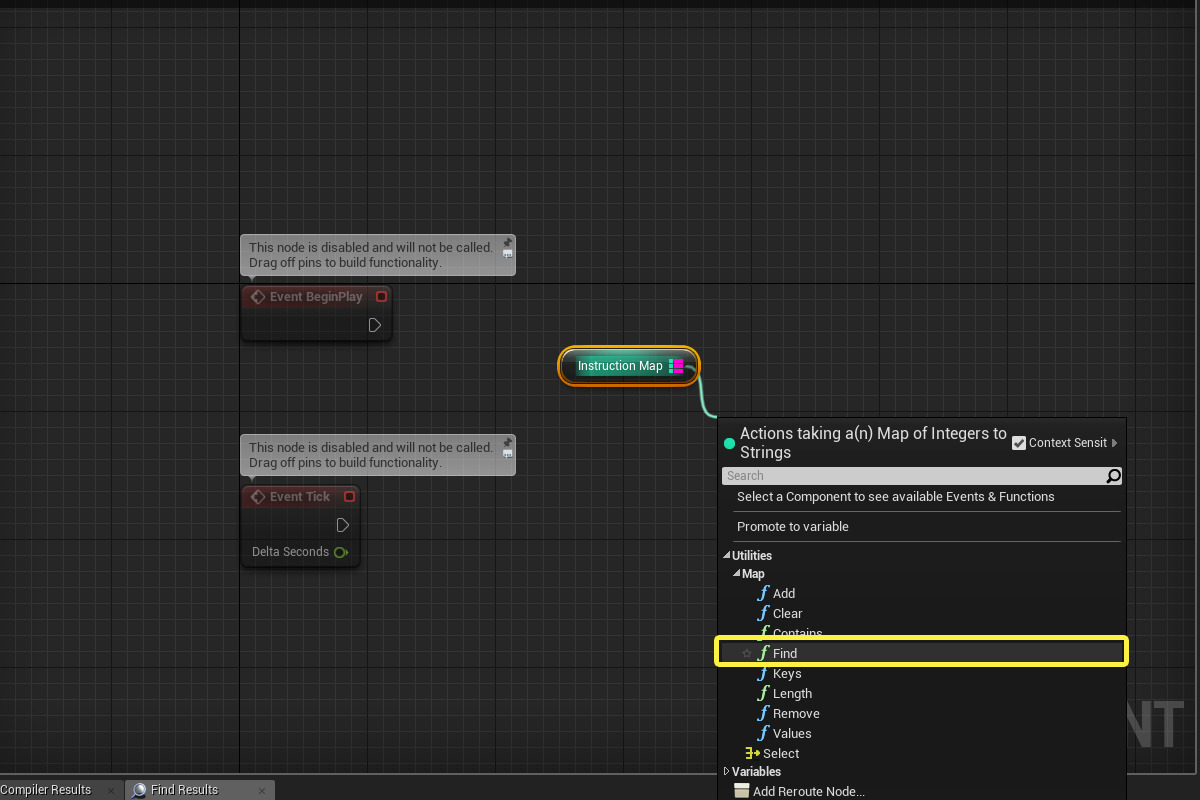Choose Promote to variable
This screenshot has width=1200, height=800.
(x=792, y=526)
